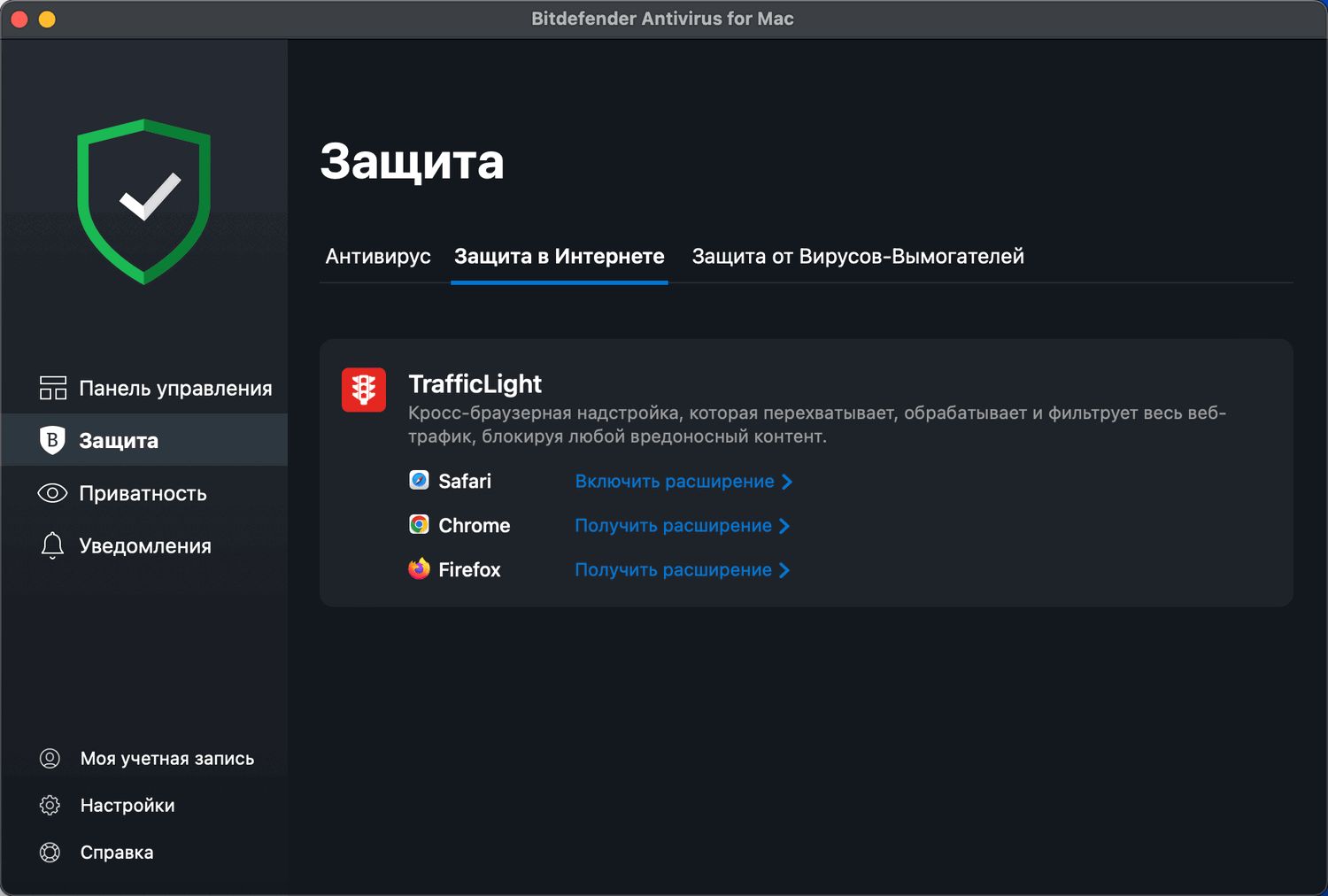Switch to the Антивирус tab
The width and height of the screenshot is (1328, 896).
[x=378, y=257]
